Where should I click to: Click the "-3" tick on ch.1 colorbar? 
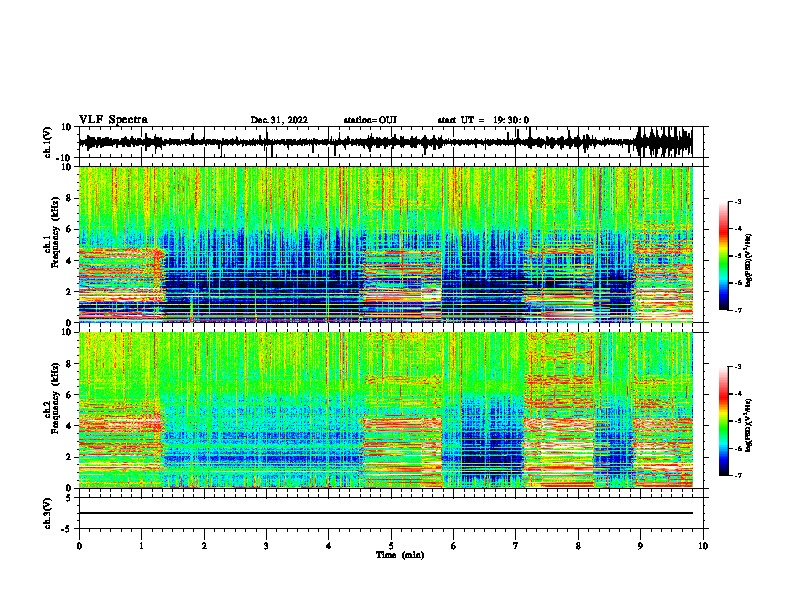point(738,202)
